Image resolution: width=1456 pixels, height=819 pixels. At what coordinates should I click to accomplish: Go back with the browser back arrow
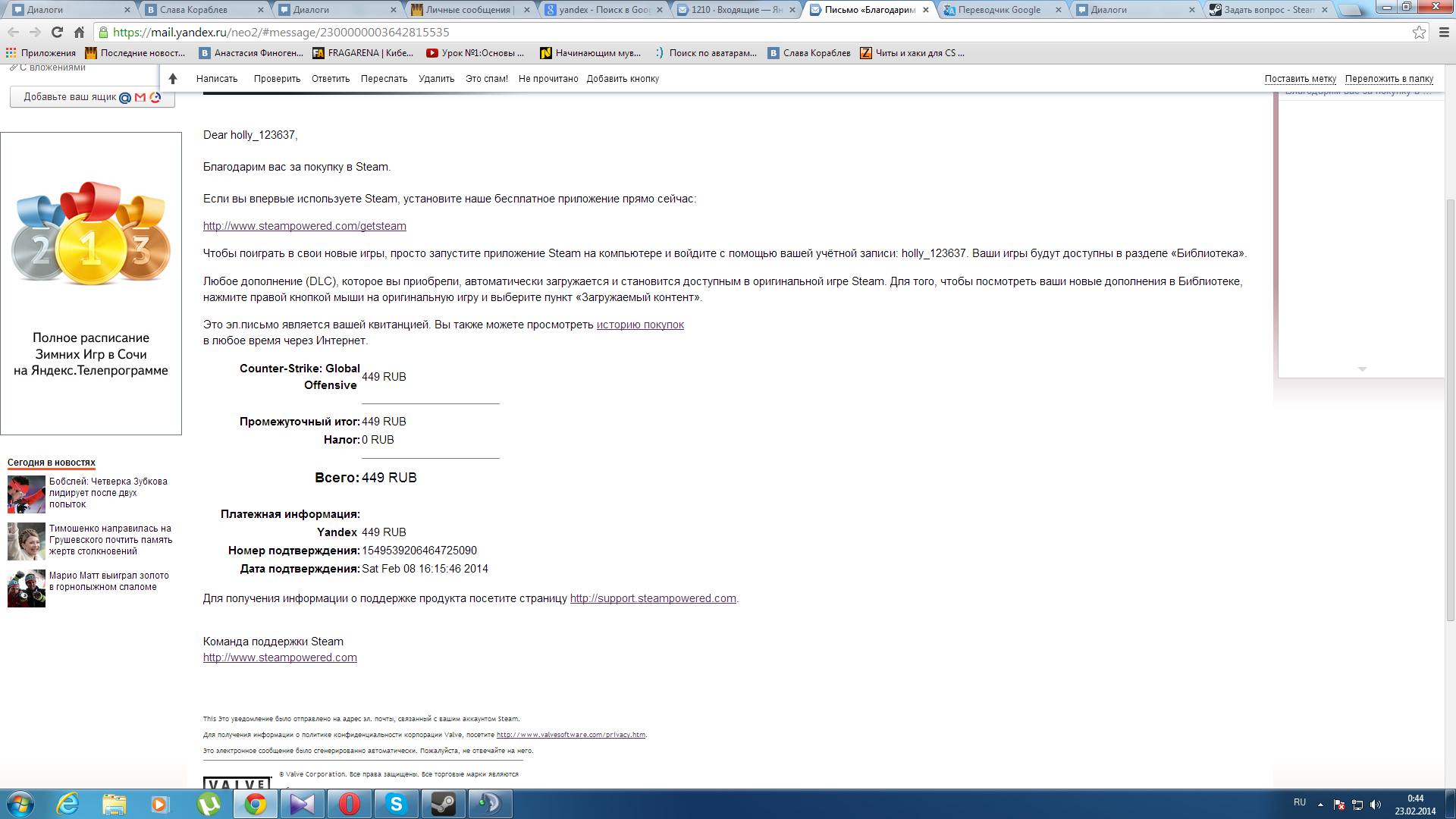tap(13, 32)
